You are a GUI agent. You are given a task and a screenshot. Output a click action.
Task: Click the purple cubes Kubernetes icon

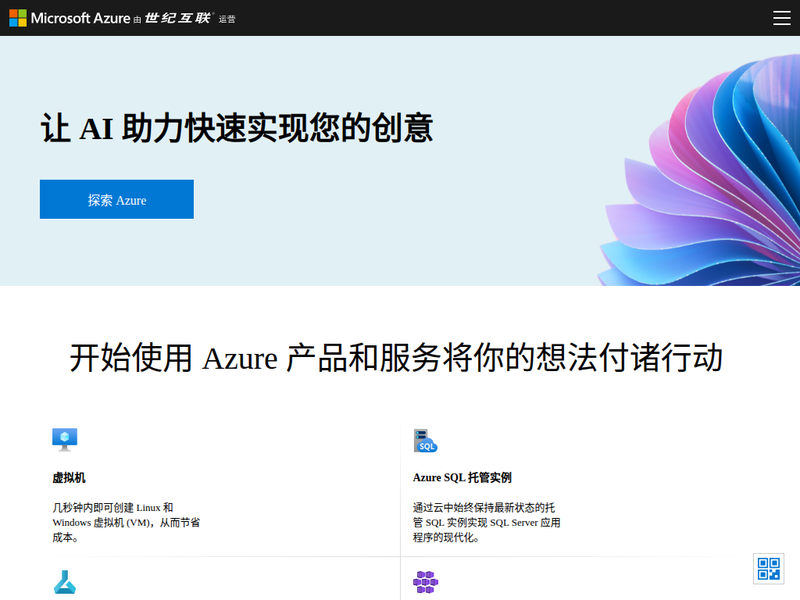[x=425, y=582]
